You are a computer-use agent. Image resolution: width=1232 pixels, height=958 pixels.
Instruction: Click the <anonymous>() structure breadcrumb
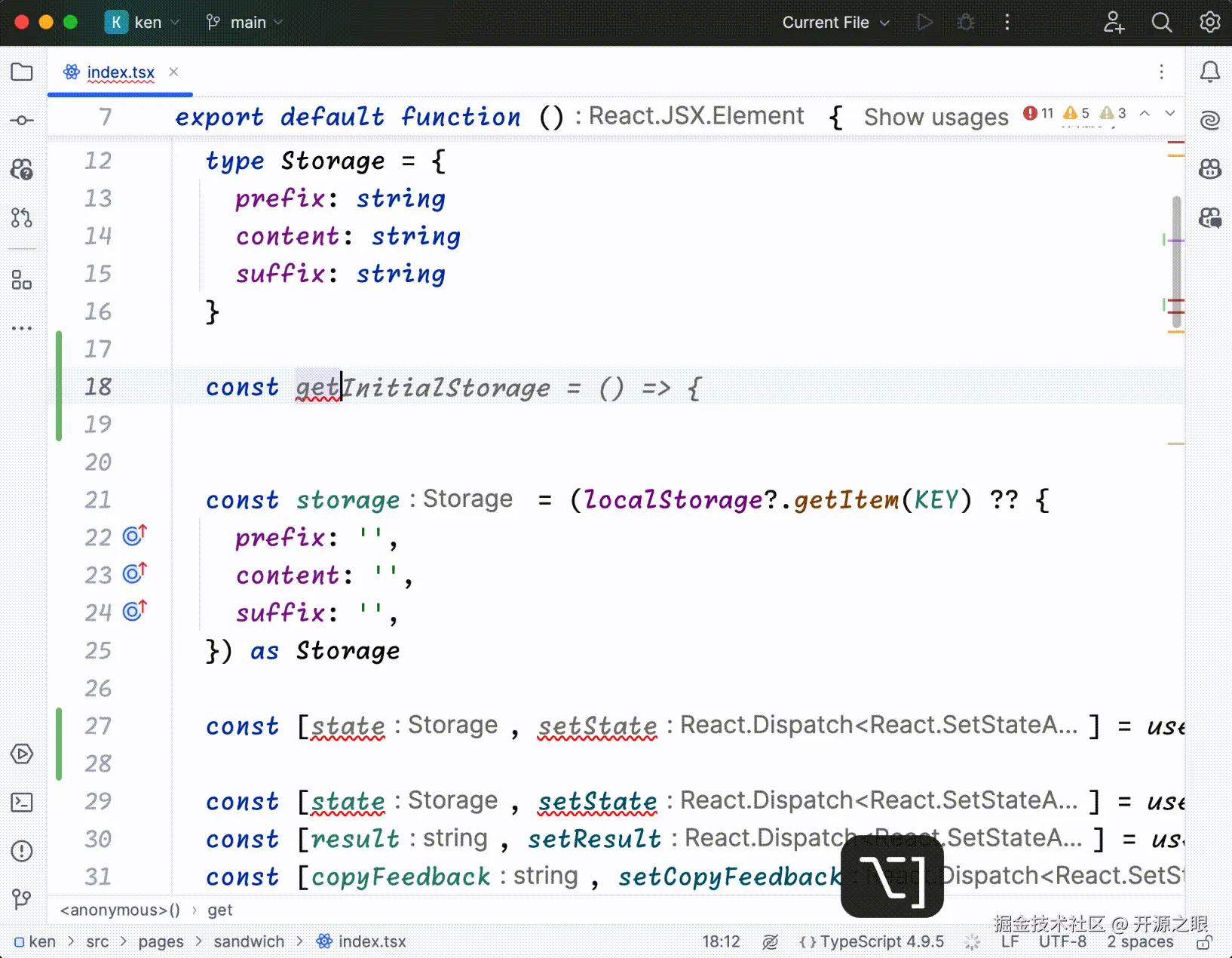pos(120,910)
